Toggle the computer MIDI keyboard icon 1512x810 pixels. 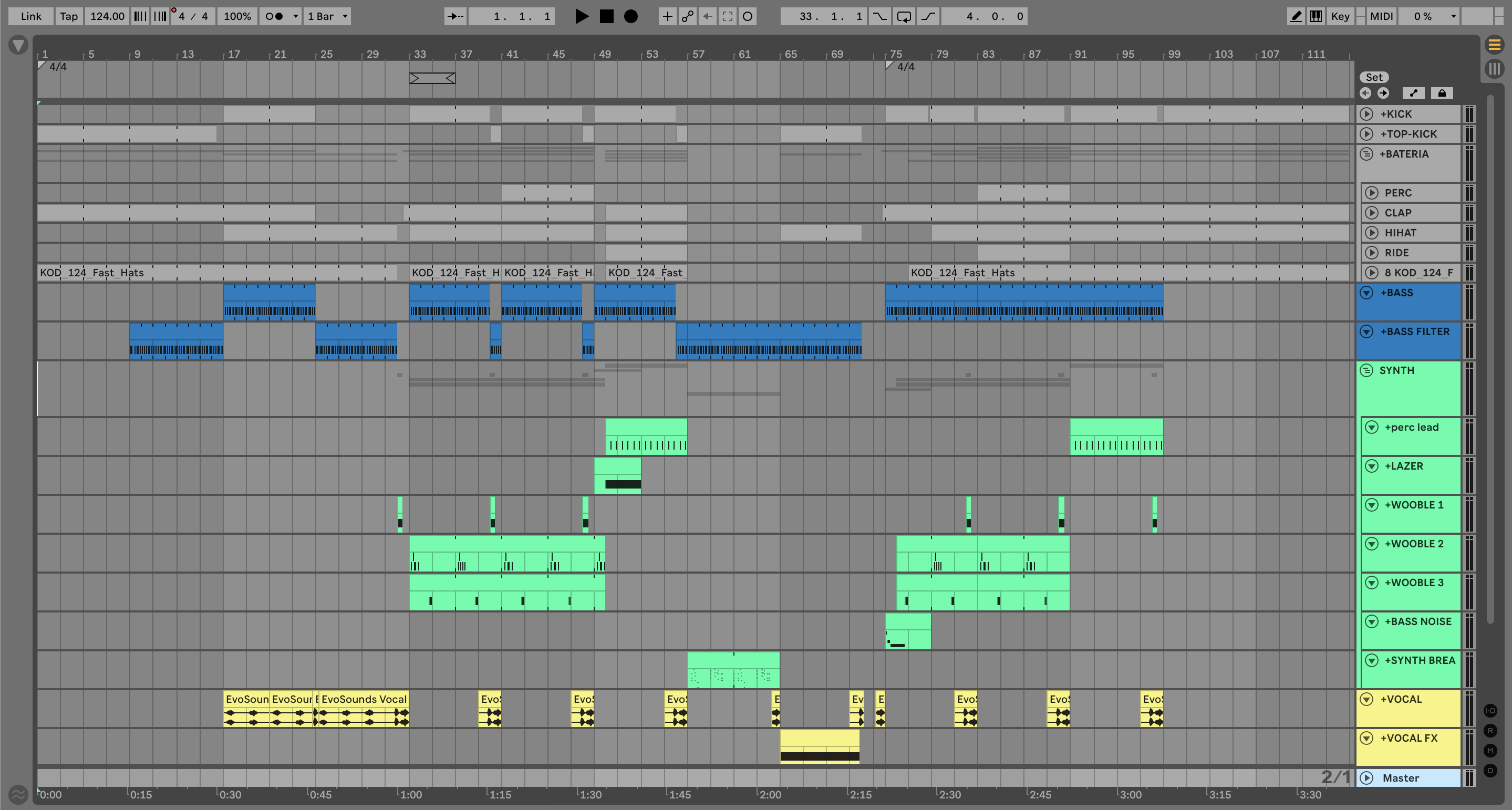tap(1316, 16)
